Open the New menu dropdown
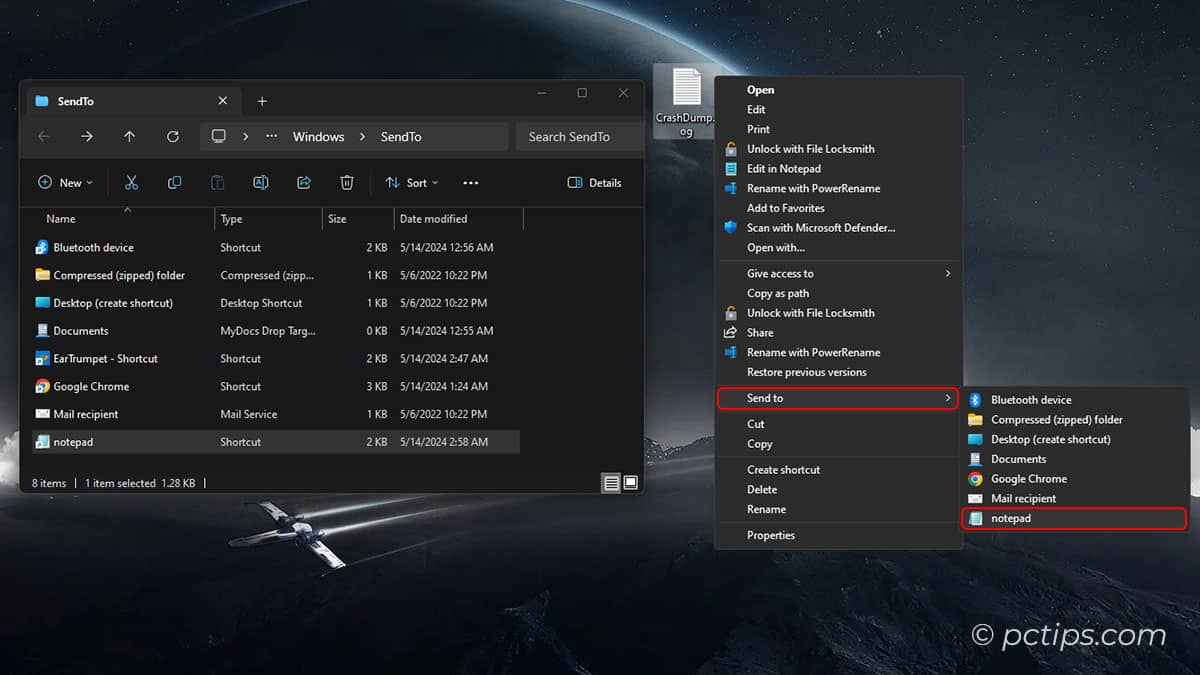 click(65, 182)
